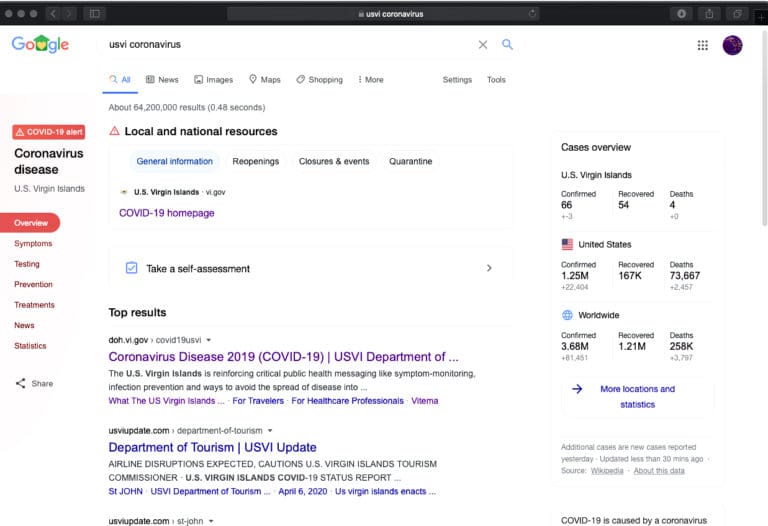This screenshot has width=768, height=526.
Task: Click the Worldwide Confirmed 3.68M value
Action: pos(575,346)
